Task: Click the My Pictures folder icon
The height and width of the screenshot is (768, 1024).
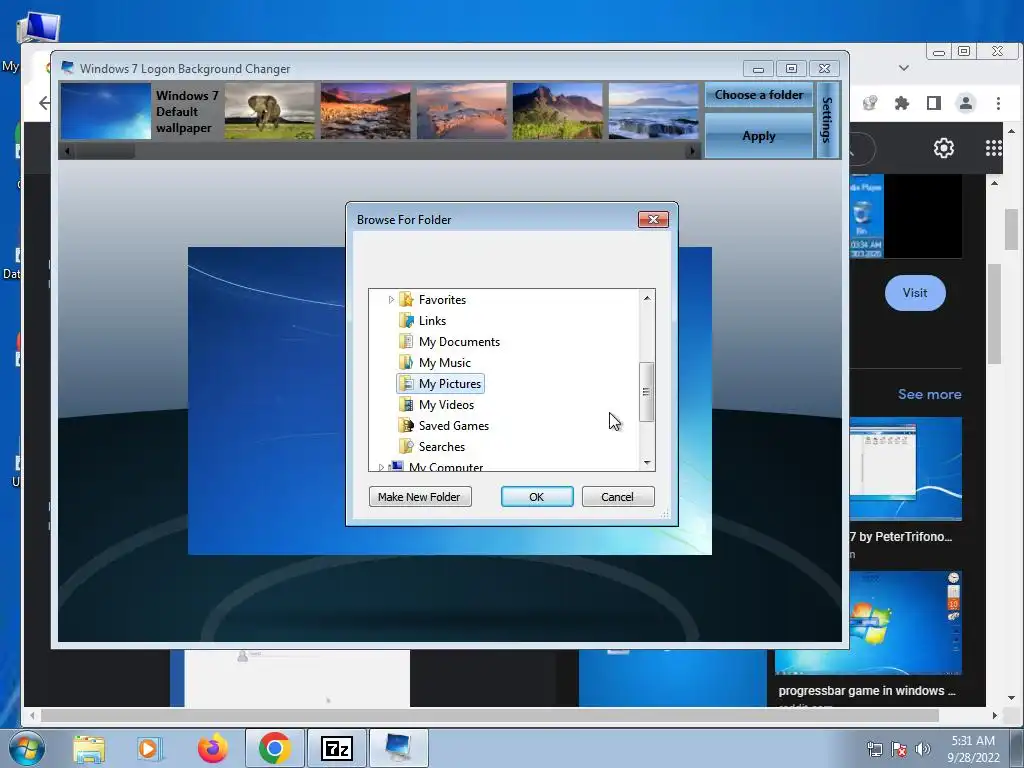Action: click(x=406, y=383)
